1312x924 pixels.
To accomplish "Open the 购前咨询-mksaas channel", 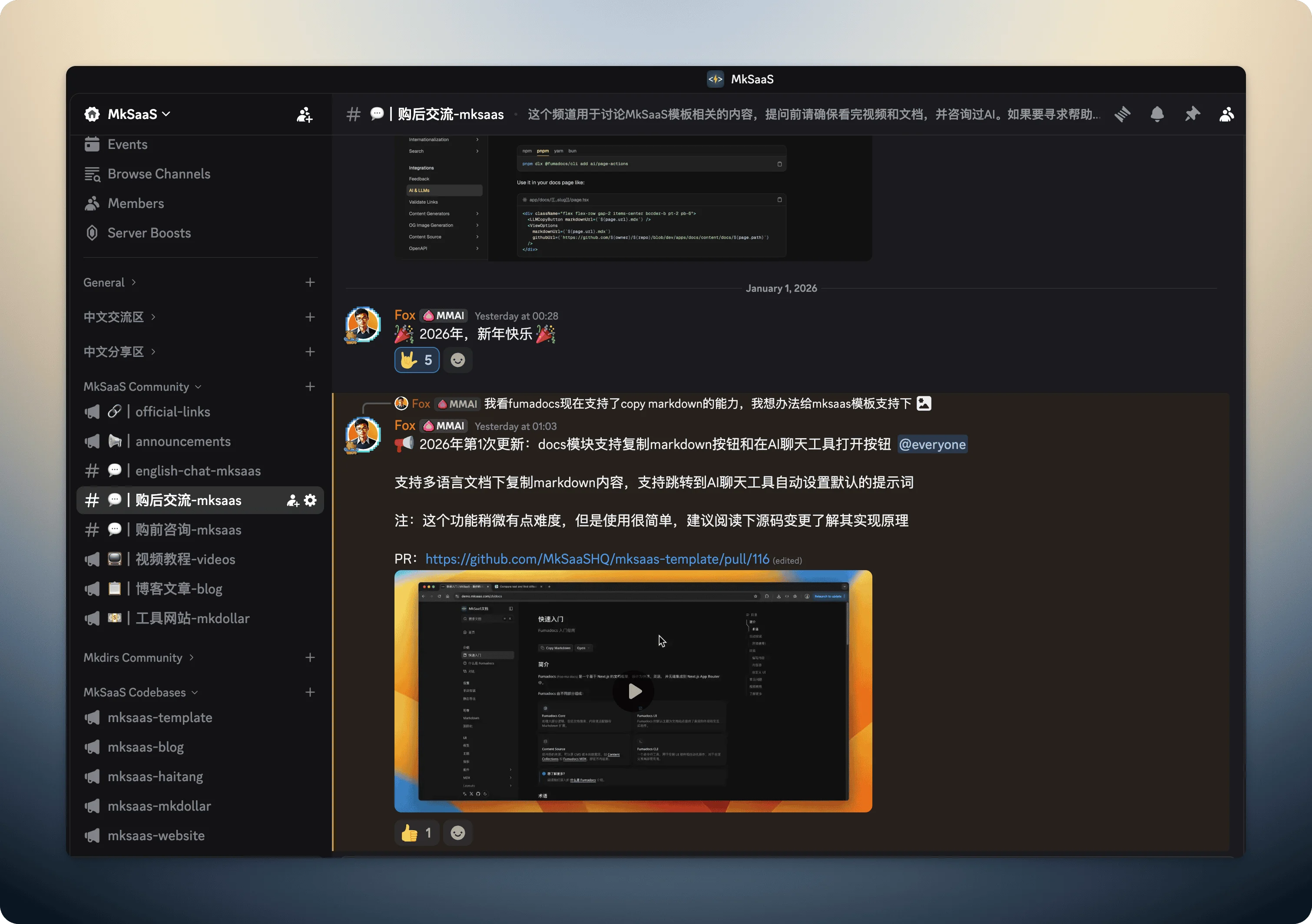I will pyautogui.click(x=200, y=530).
